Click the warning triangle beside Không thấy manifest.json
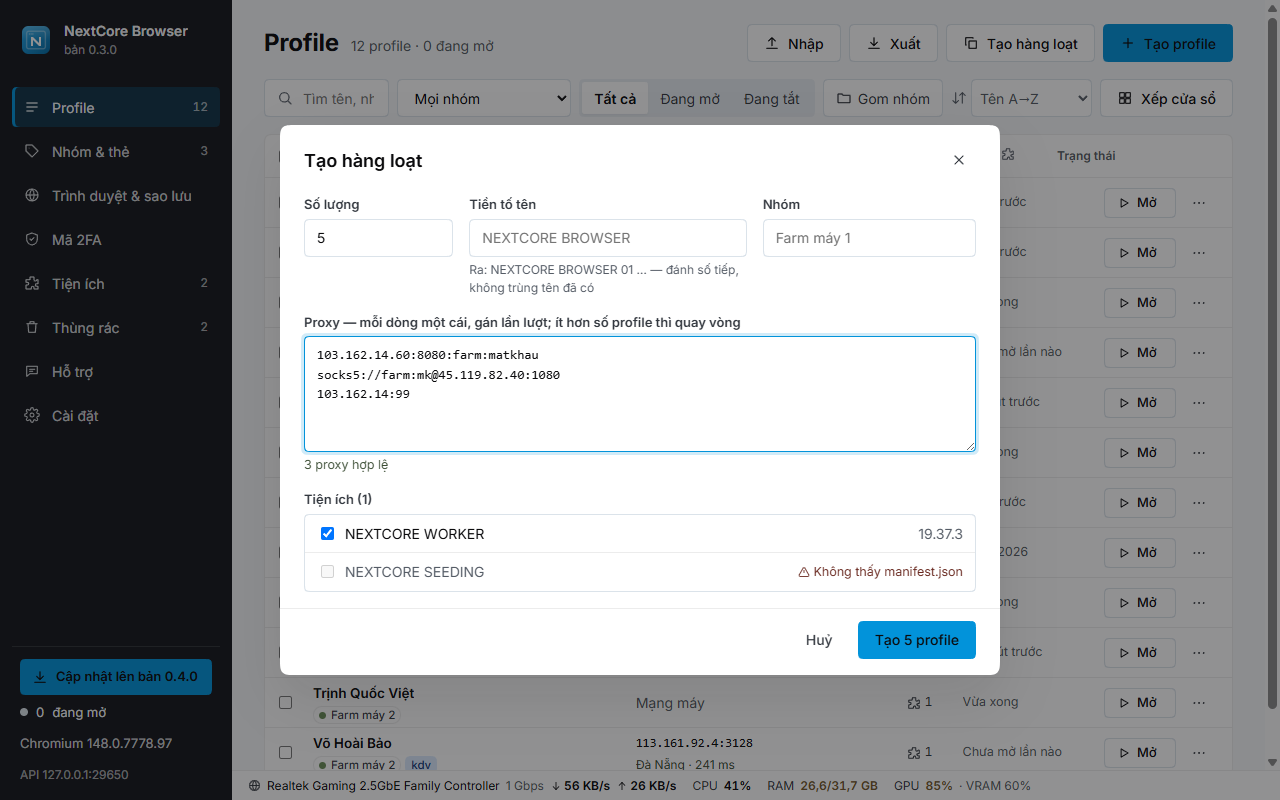The image size is (1280, 800). [x=804, y=572]
